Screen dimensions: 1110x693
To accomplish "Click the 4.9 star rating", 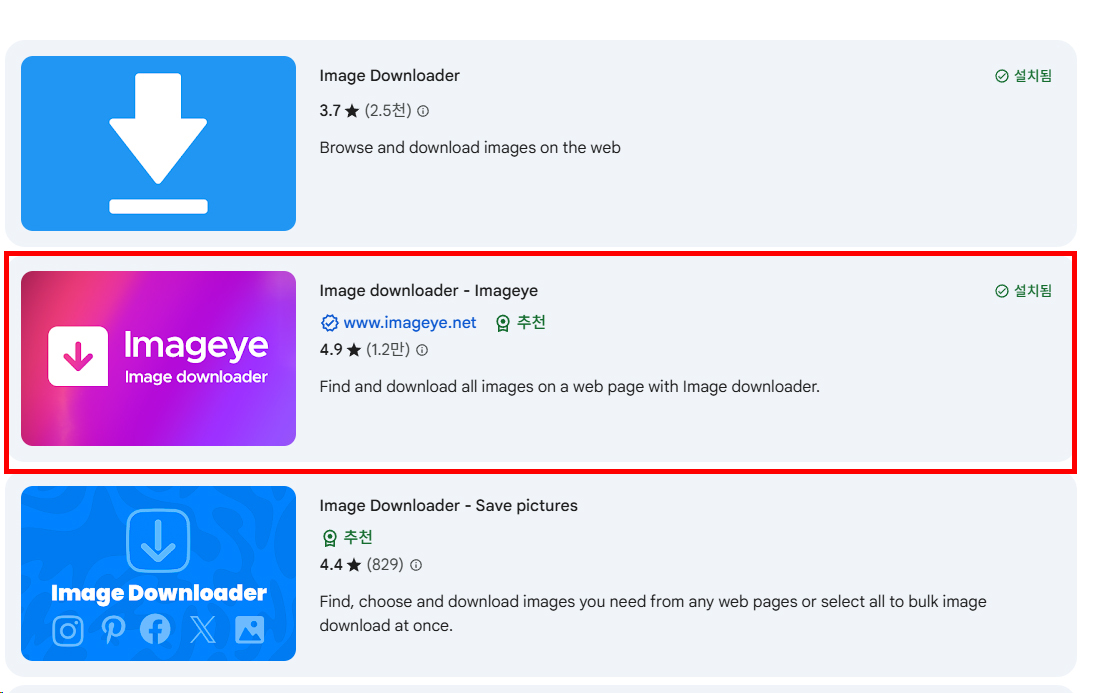I will (341, 350).
